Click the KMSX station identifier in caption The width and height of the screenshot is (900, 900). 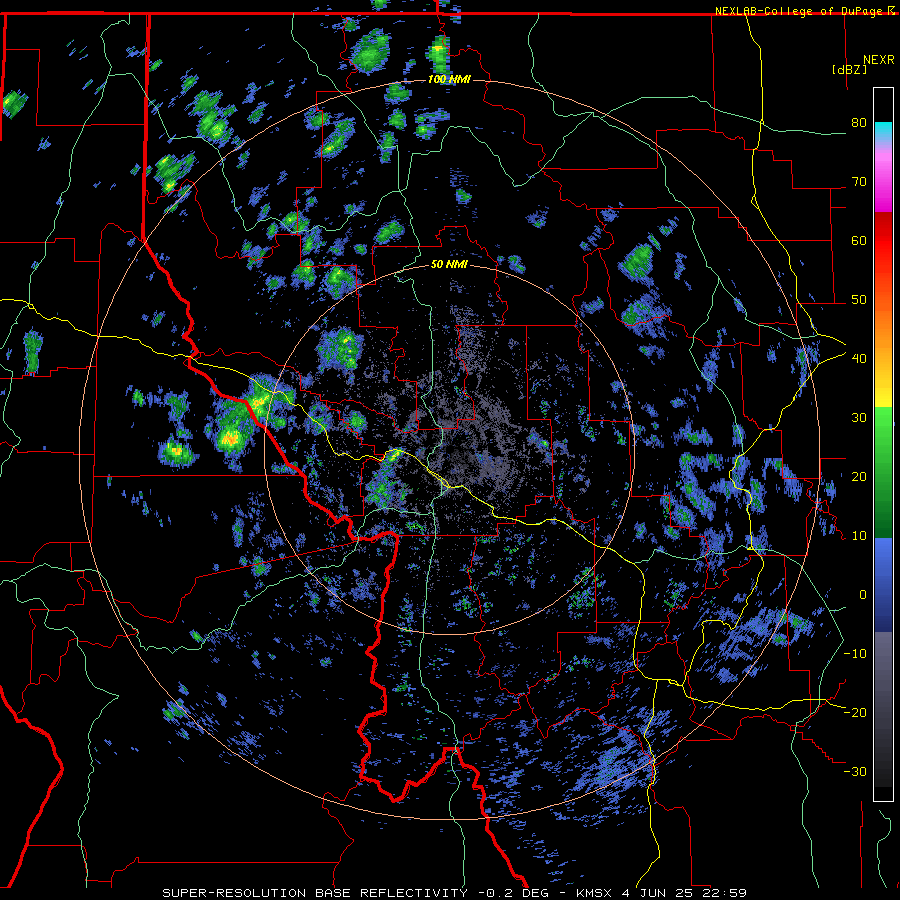(x=594, y=893)
